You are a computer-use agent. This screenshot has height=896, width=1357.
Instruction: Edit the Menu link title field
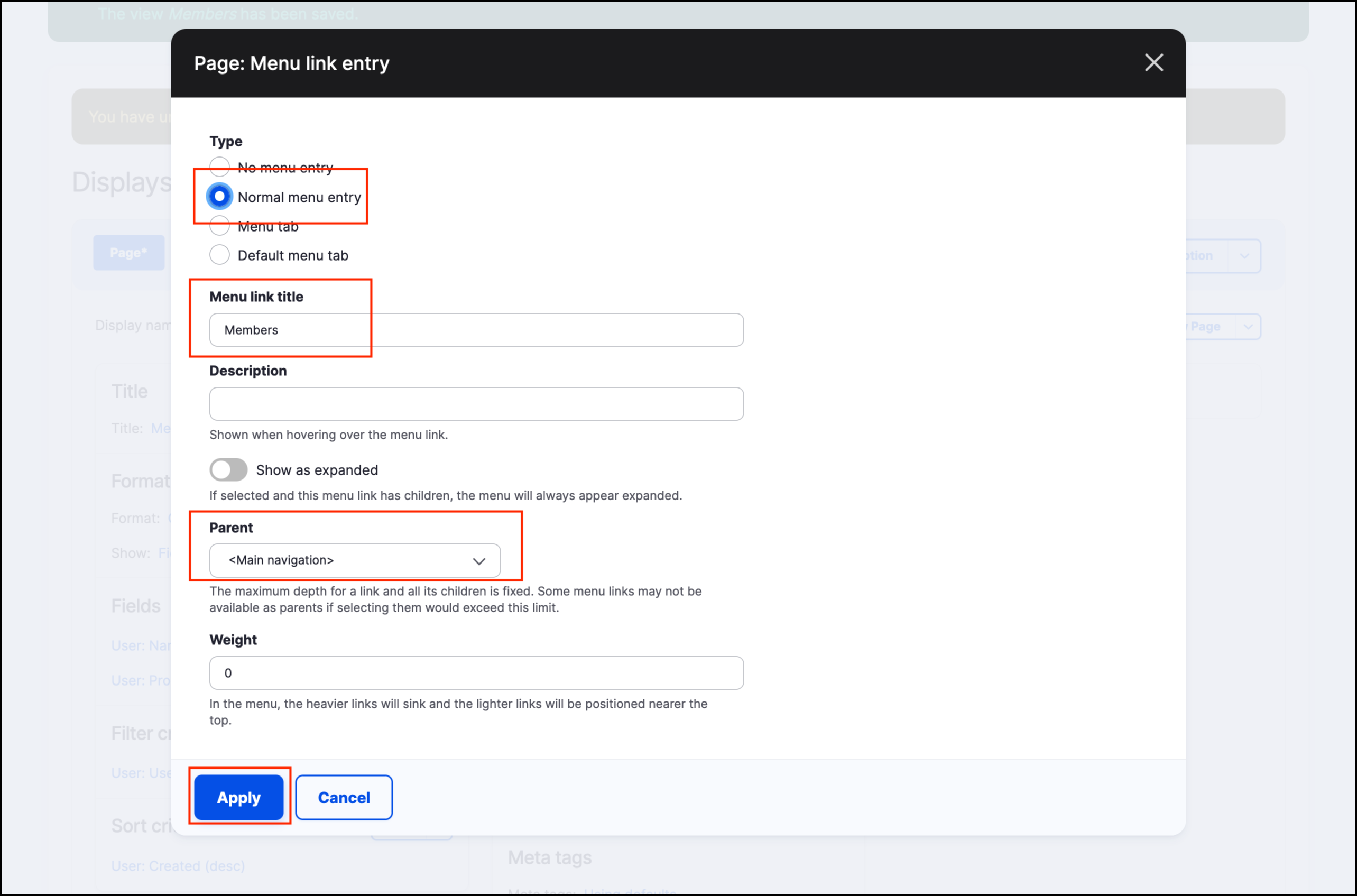tap(476, 330)
